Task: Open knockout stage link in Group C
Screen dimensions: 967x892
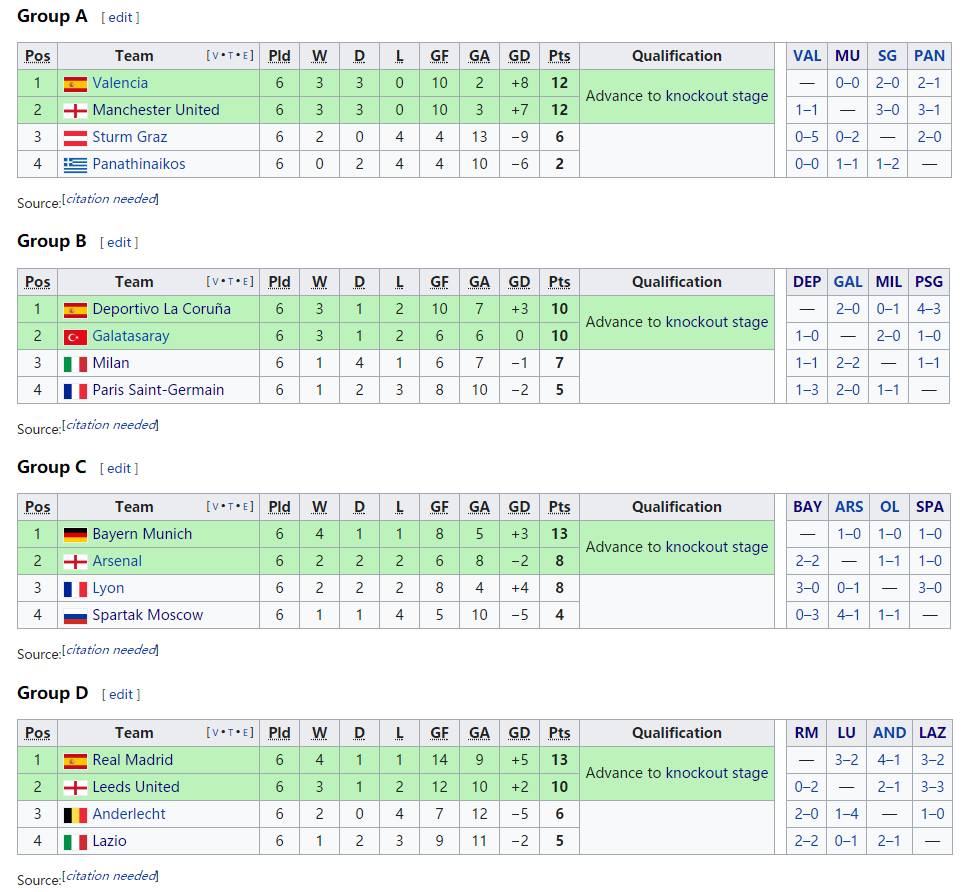Action: pyautogui.click(x=717, y=547)
